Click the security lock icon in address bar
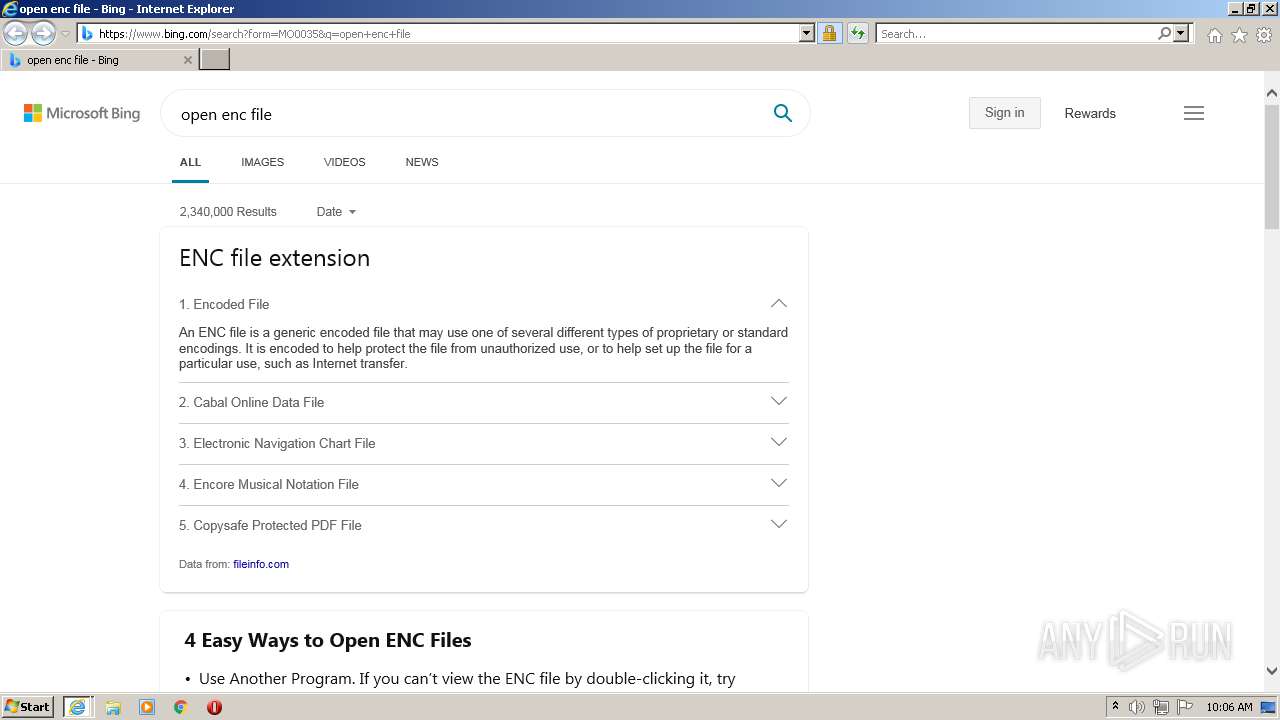The width and height of the screenshot is (1280, 720). [829, 33]
